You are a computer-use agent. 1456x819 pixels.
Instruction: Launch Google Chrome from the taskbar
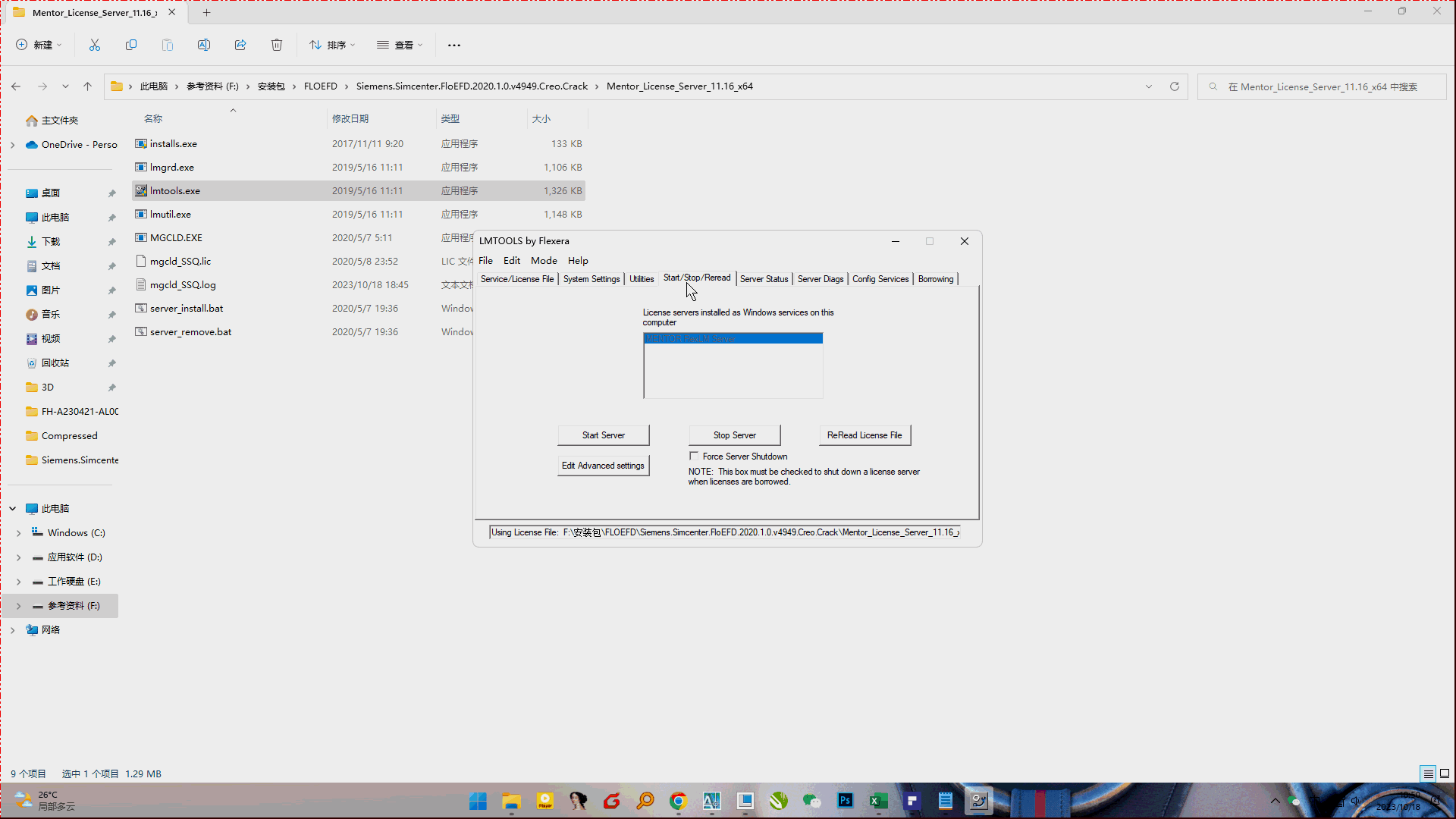[678, 801]
